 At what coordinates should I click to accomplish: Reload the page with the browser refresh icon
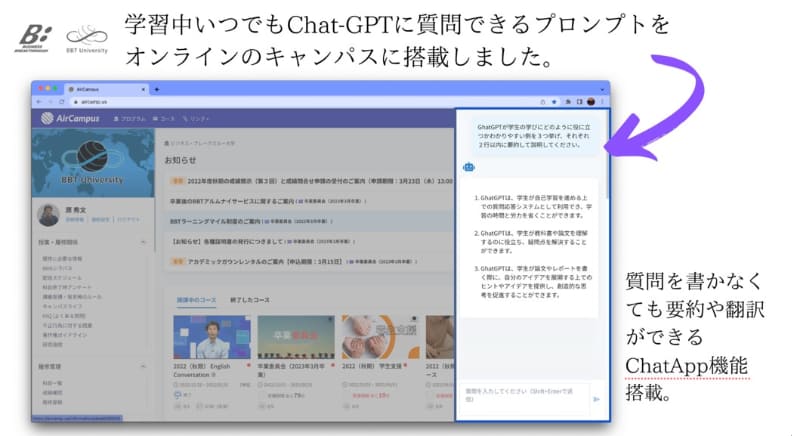[x=62, y=102]
